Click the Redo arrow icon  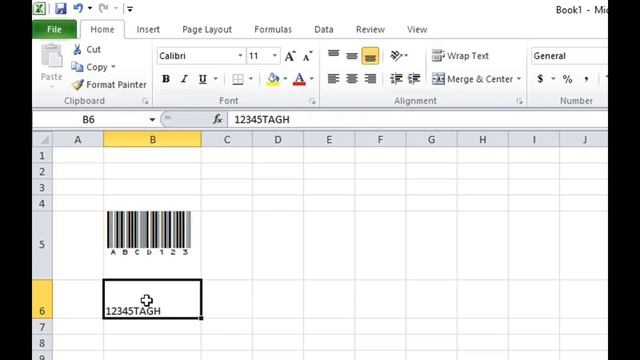click(x=103, y=8)
